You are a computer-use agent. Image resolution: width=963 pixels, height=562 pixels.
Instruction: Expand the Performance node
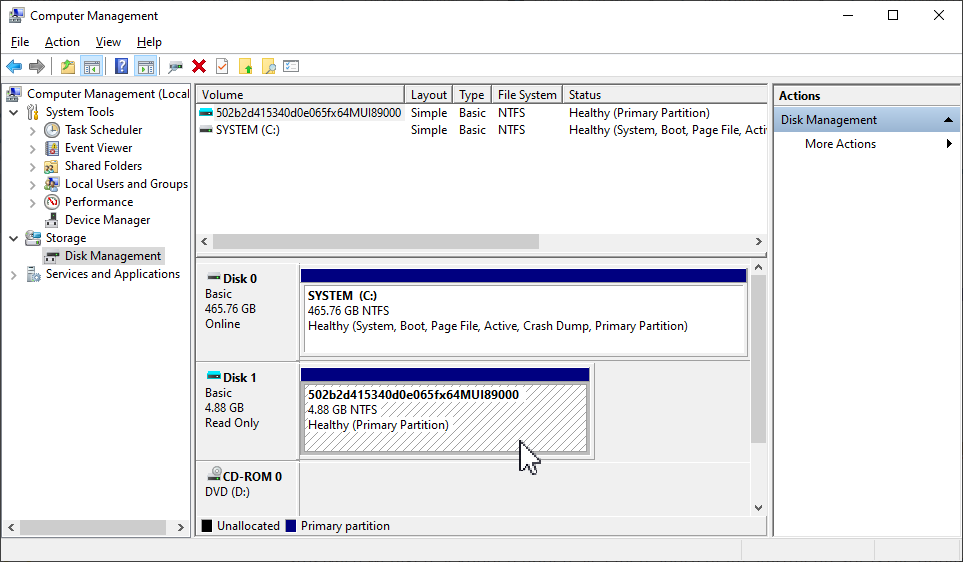(33, 203)
